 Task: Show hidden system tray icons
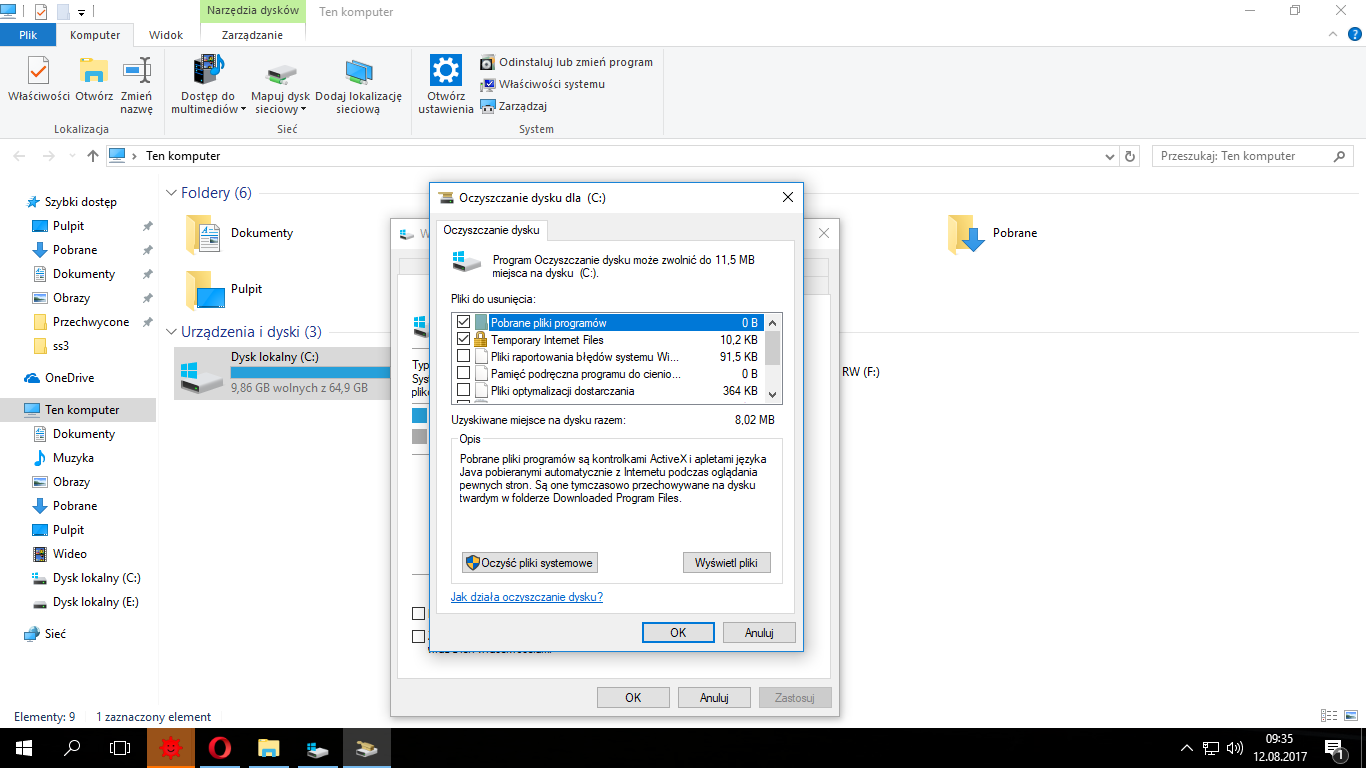(1187, 748)
